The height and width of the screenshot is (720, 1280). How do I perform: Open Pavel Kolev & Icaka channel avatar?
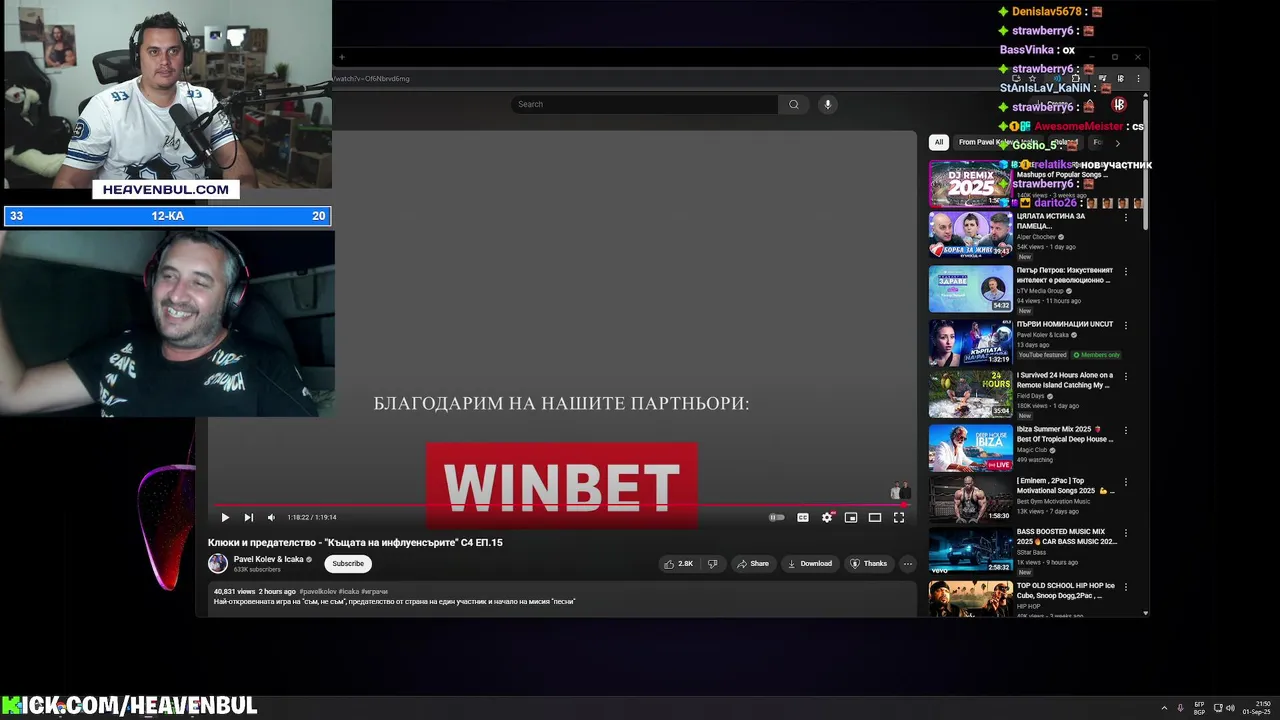[x=218, y=564]
